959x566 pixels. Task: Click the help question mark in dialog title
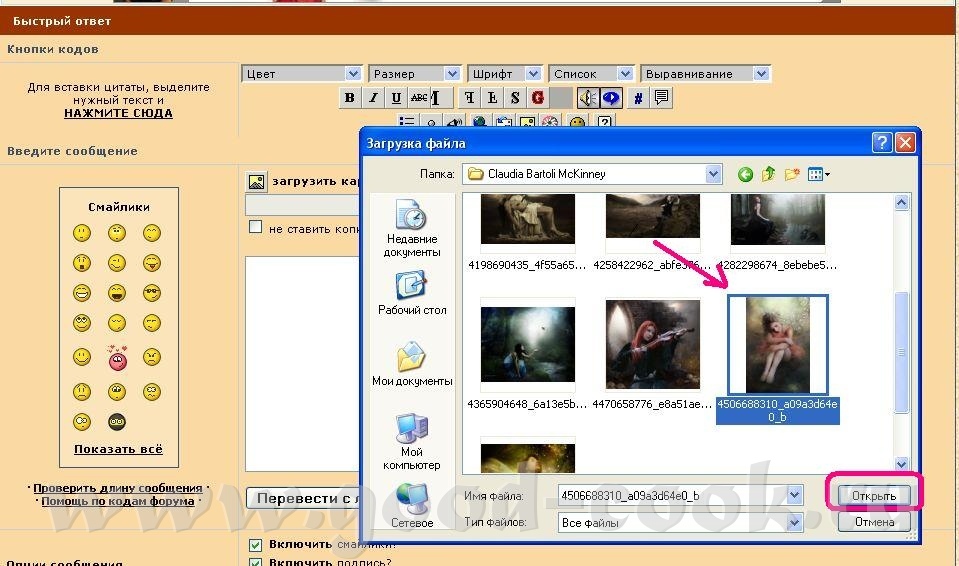881,143
